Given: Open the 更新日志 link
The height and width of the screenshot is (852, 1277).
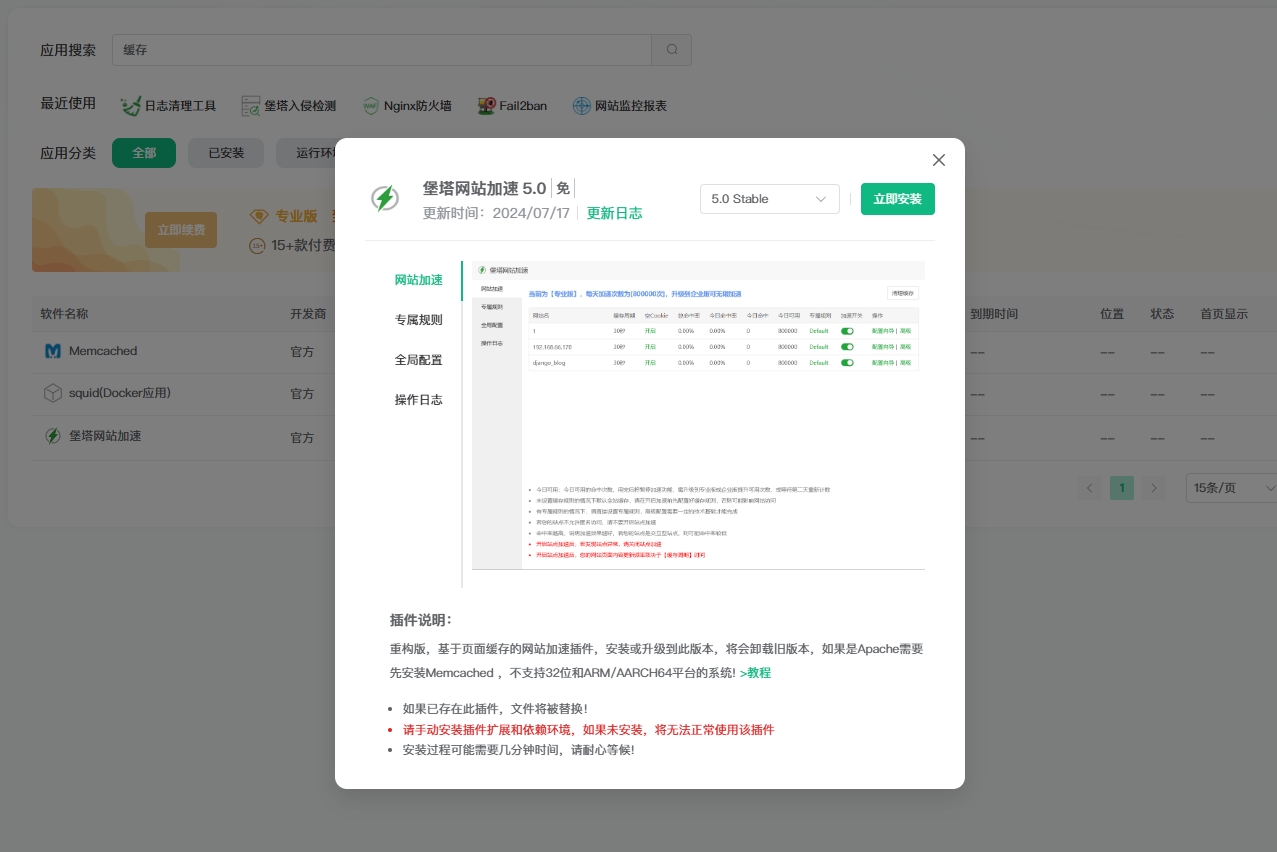Looking at the screenshot, I should point(614,213).
